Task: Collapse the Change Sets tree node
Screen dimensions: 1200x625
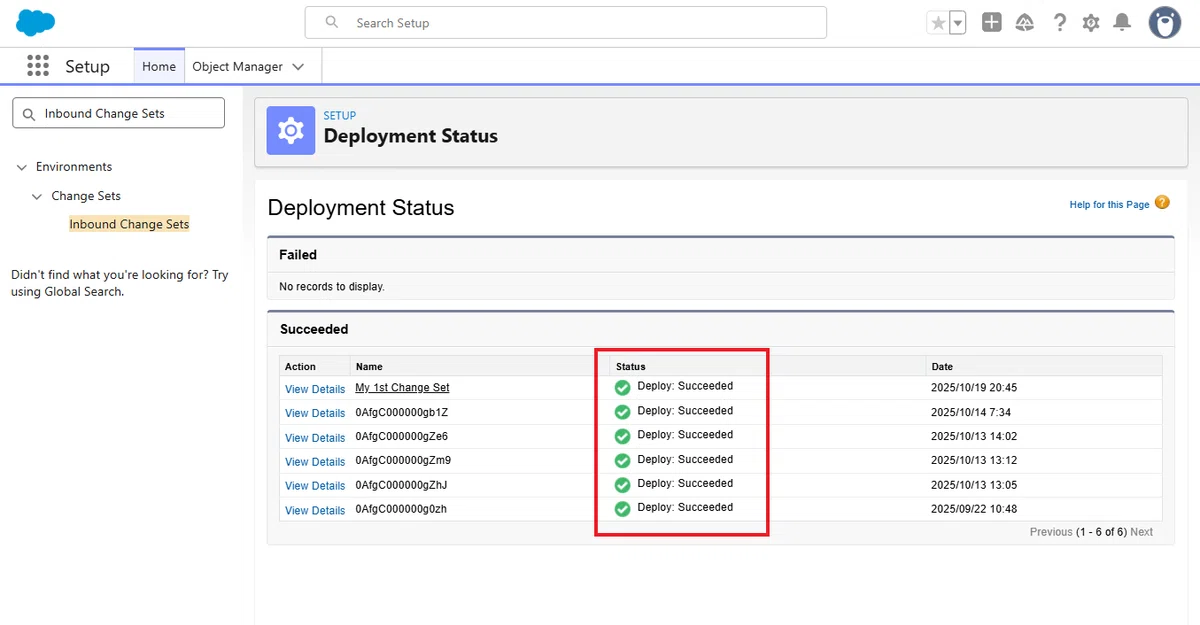Action: 37,196
